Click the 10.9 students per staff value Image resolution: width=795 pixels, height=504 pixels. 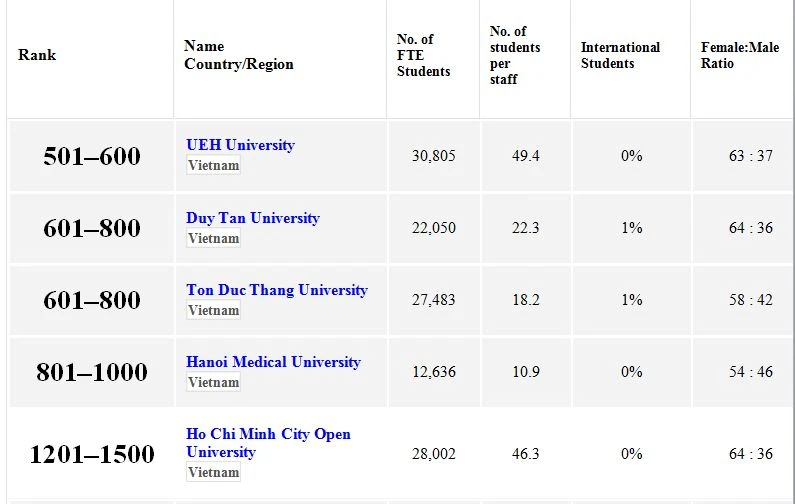point(526,372)
